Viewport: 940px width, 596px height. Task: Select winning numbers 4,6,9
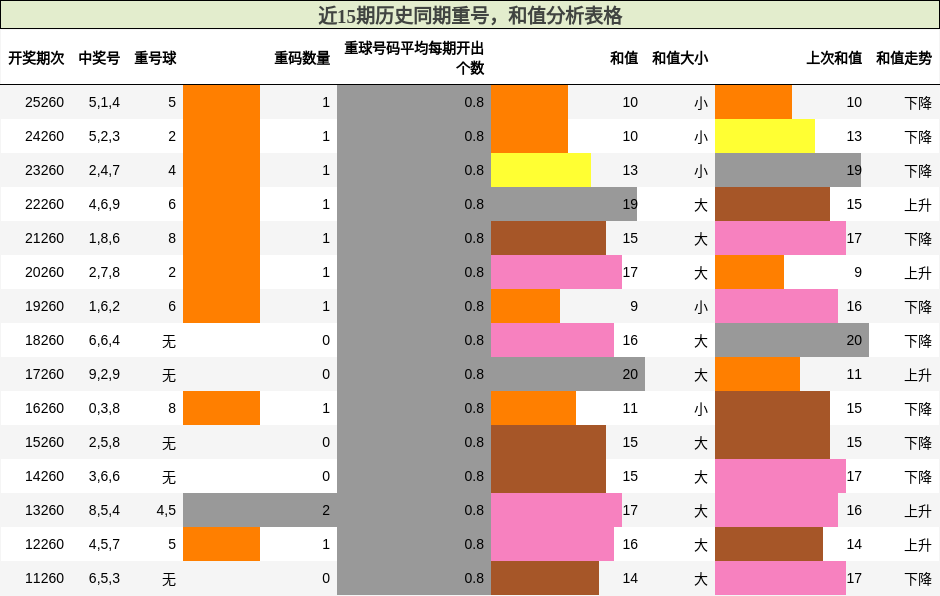(104, 204)
